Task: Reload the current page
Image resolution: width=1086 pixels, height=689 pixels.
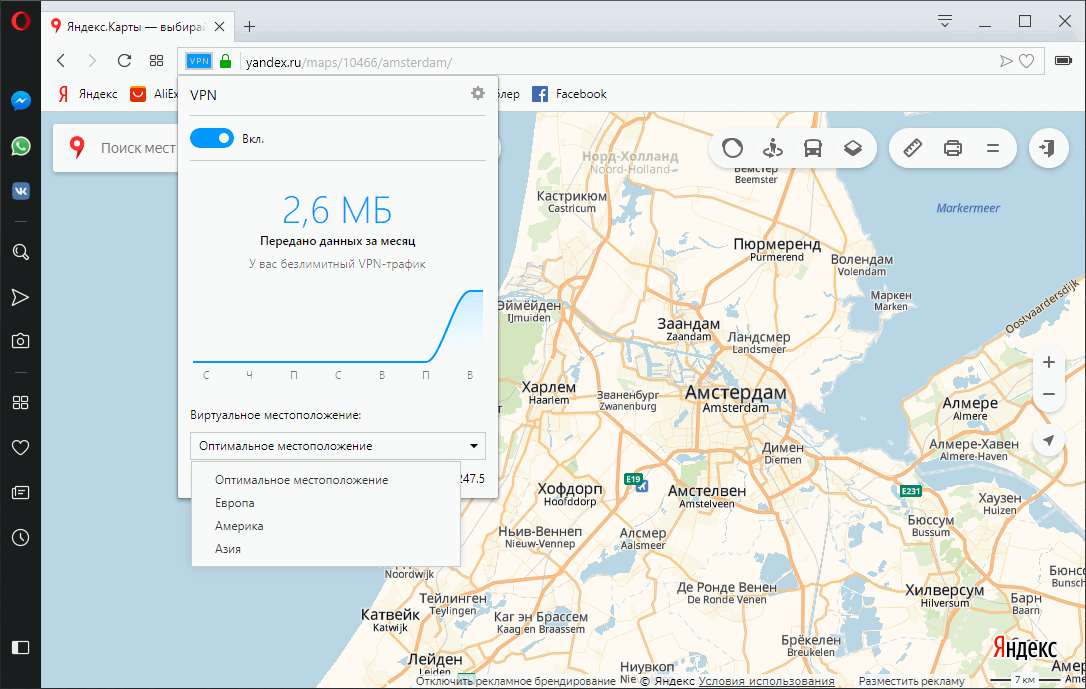Action: tap(124, 61)
